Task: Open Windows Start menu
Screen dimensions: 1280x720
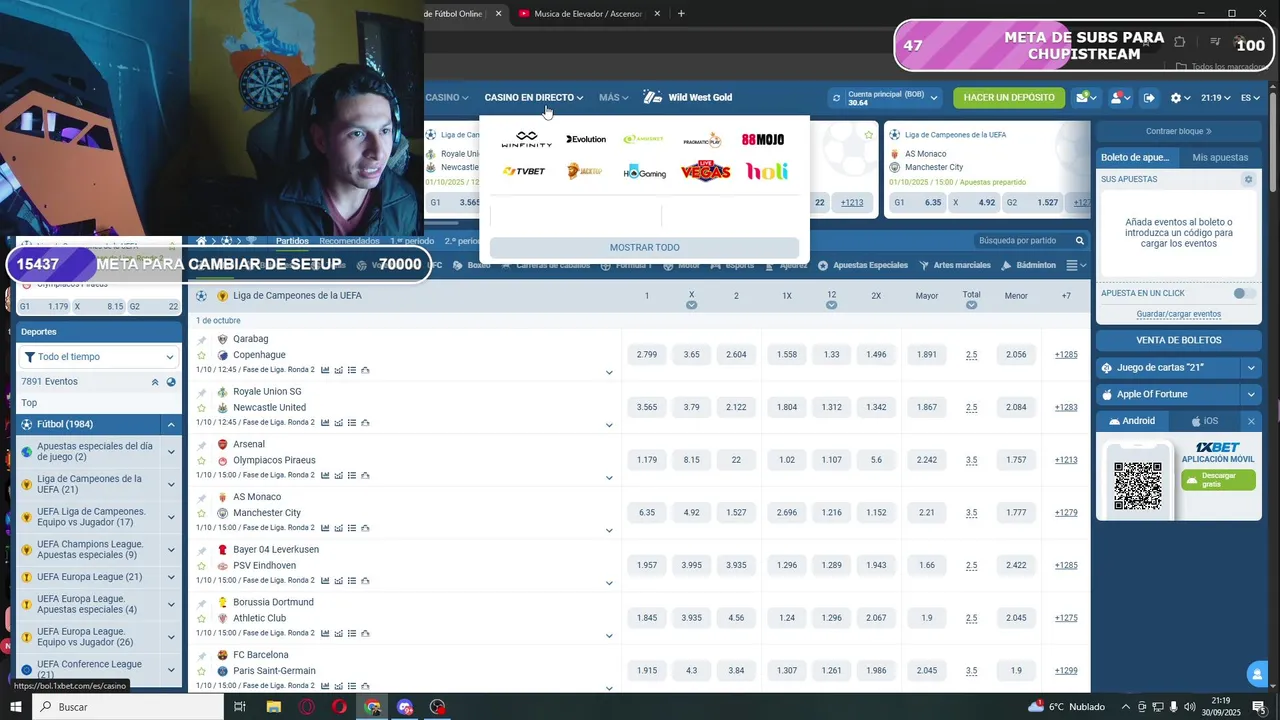Action: pyautogui.click(x=15, y=707)
